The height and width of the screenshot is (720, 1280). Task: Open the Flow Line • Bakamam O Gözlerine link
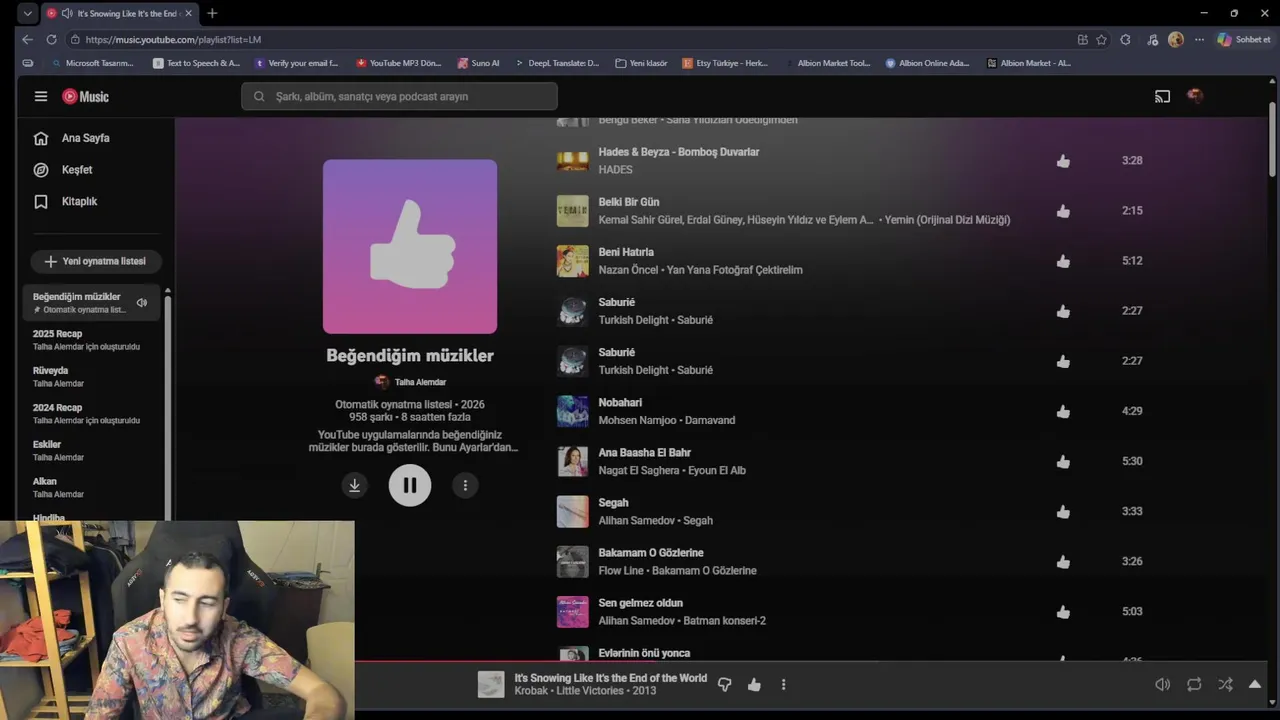[x=677, y=570]
